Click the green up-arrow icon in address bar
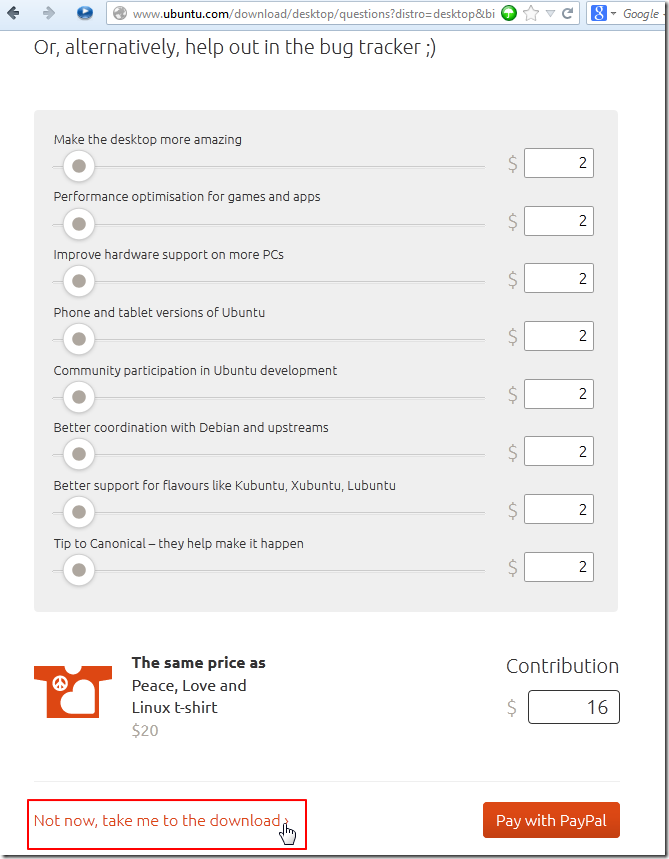The height and width of the screenshot is (859, 669). pos(509,14)
